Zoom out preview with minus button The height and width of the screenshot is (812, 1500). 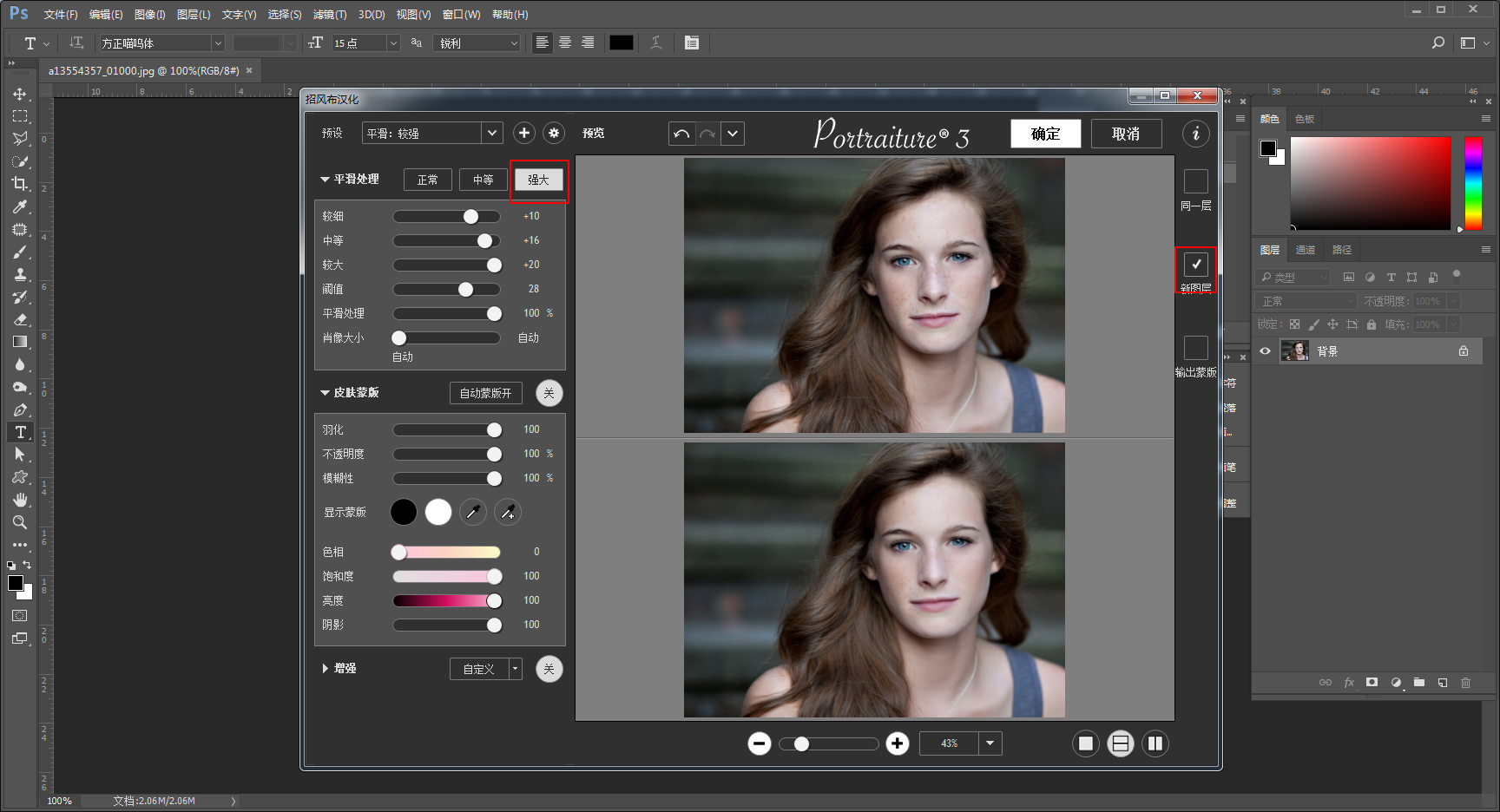760,743
